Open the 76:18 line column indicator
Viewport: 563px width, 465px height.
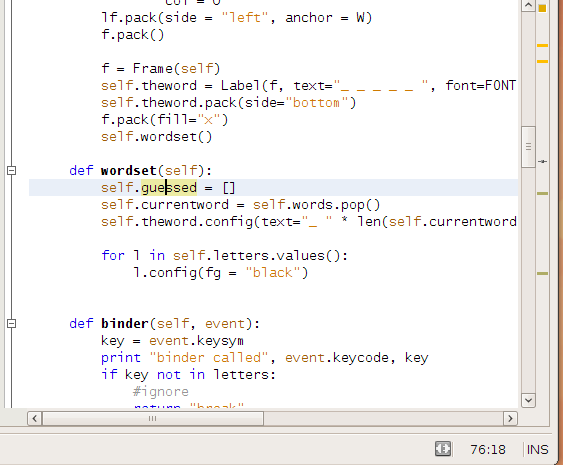point(488,450)
